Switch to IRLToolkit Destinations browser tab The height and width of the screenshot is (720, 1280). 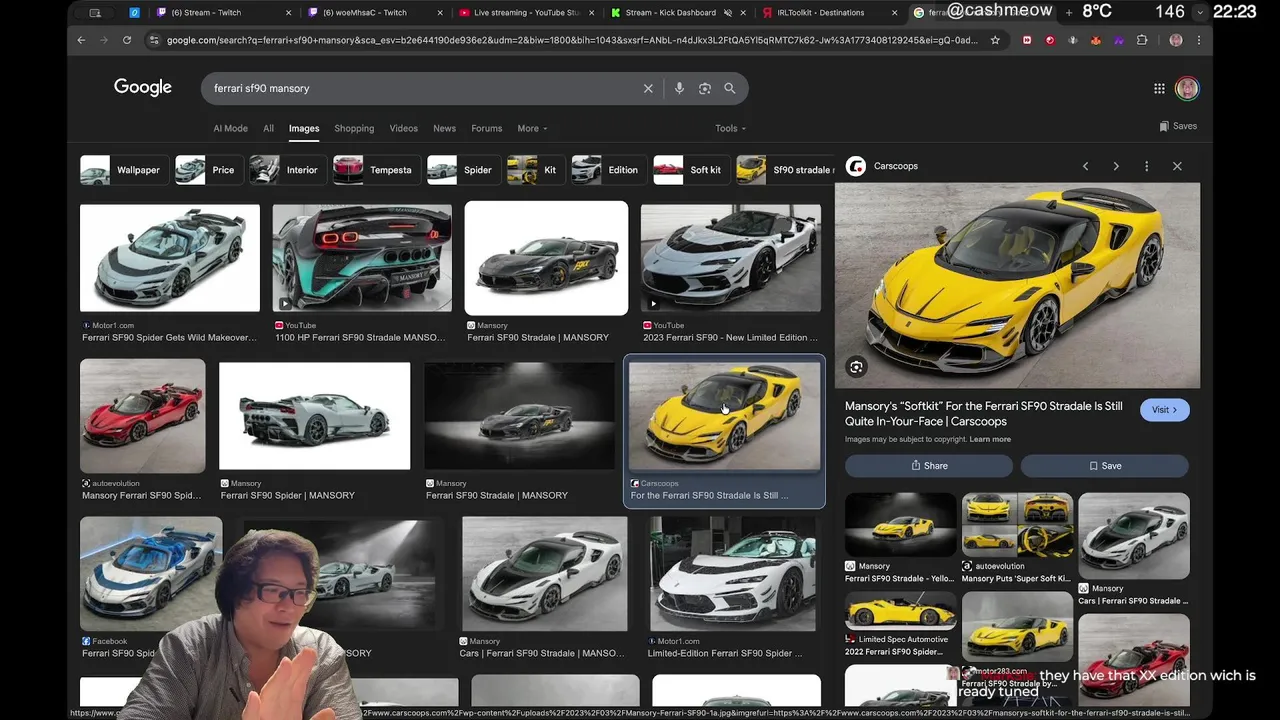pos(828,13)
